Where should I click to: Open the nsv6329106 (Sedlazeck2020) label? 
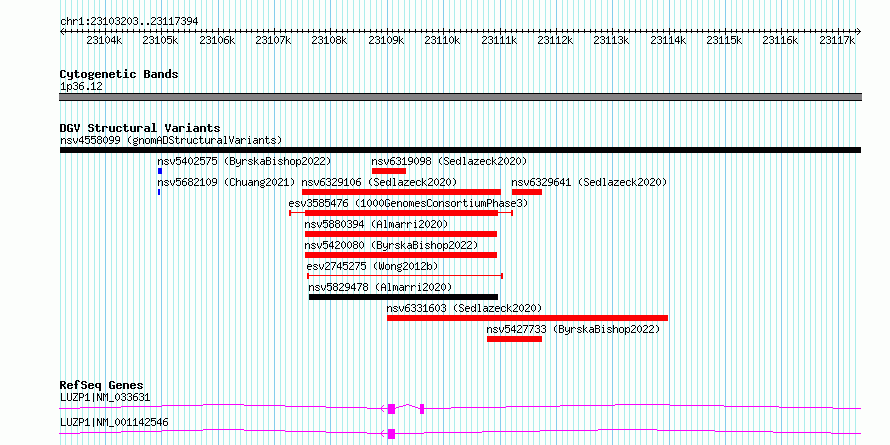pyautogui.click(x=379, y=182)
